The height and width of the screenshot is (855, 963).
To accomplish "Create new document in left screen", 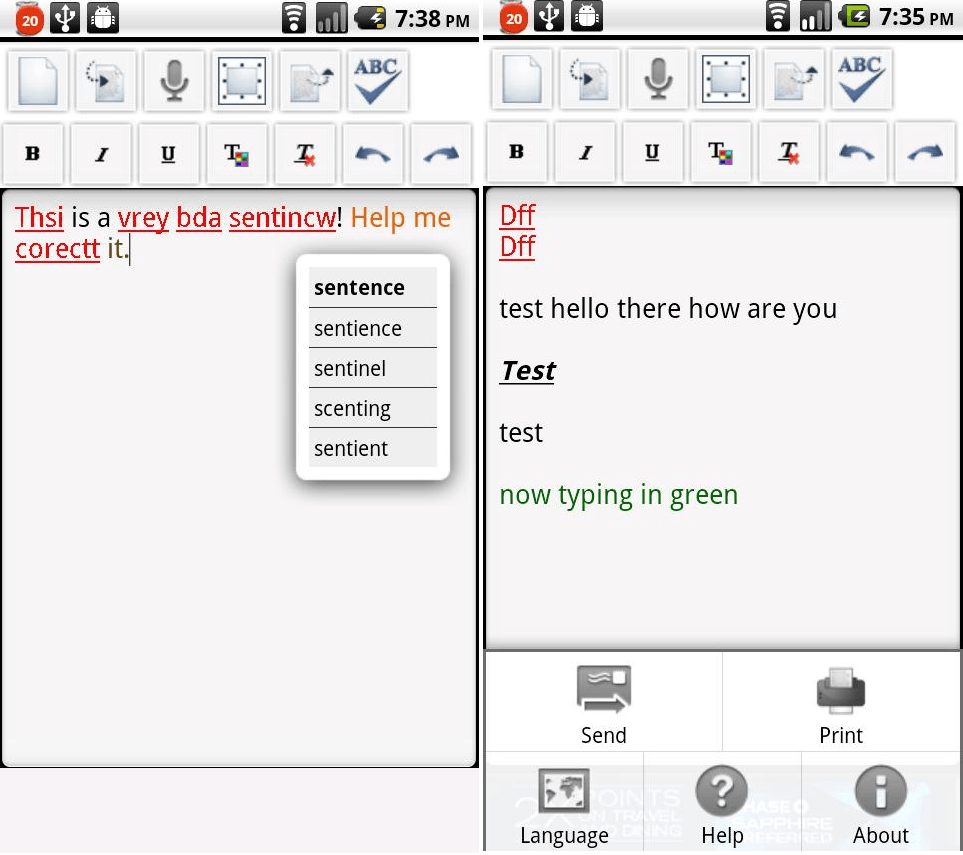I will pyautogui.click(x=37, y=81).
